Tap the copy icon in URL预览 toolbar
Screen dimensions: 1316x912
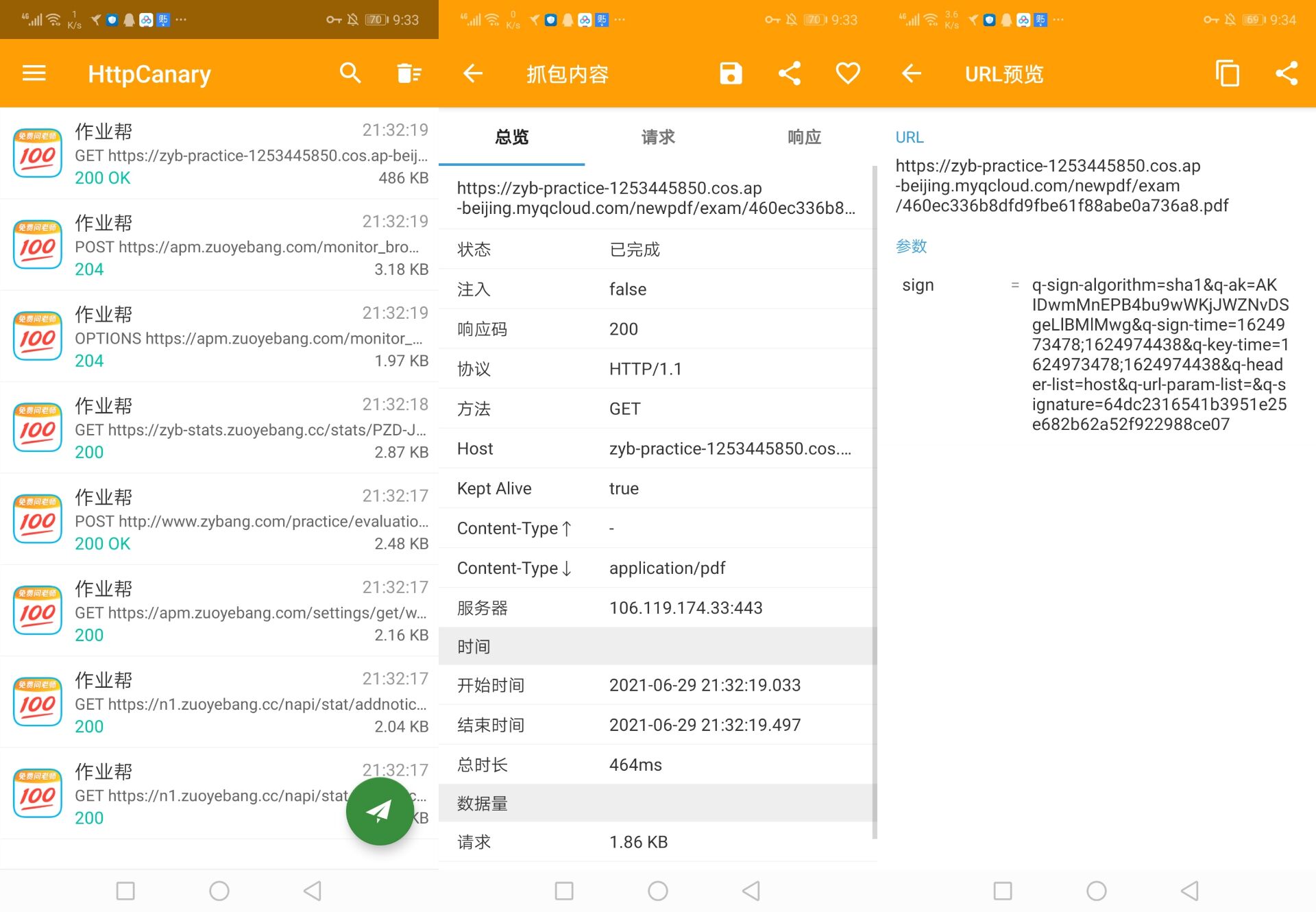click(1227, 73)
